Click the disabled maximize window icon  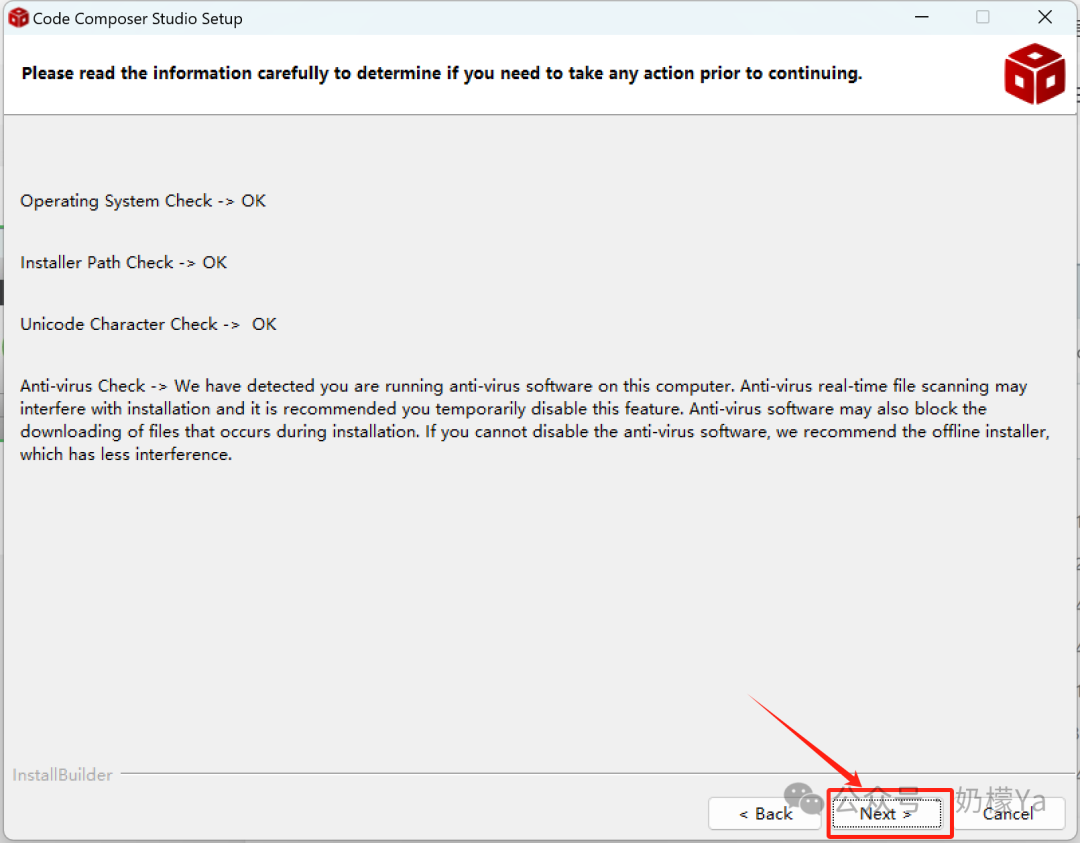982,17
